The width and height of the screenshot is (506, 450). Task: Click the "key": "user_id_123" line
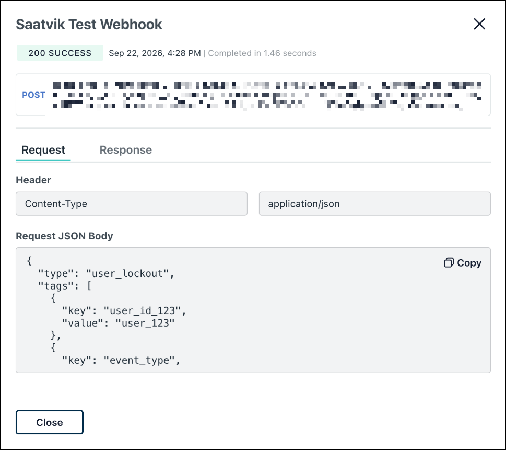point(124,311)
